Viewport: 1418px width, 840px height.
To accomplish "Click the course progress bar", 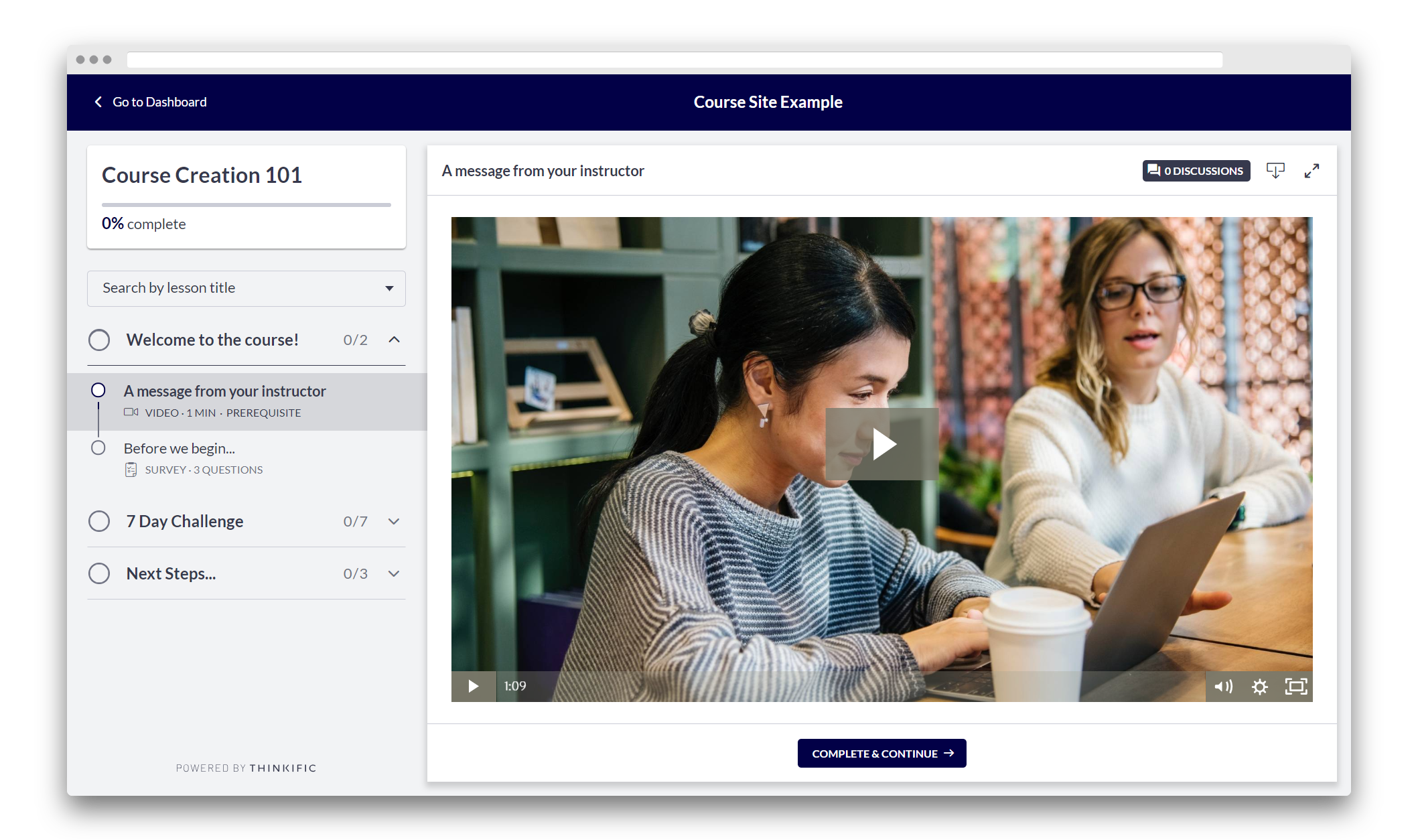I will (x=246, y=203).
